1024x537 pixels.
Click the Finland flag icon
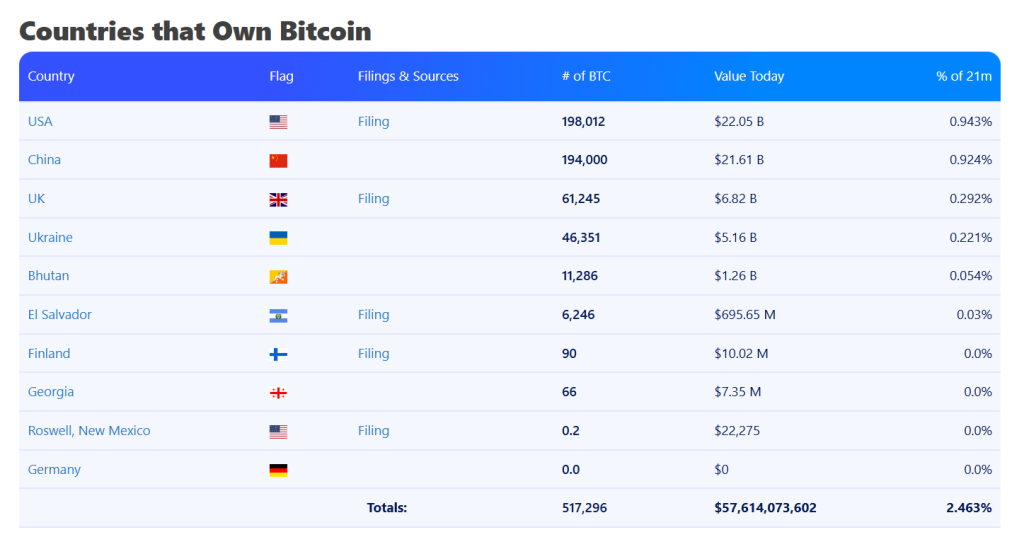pyautogui.click(x=278, y=354)
